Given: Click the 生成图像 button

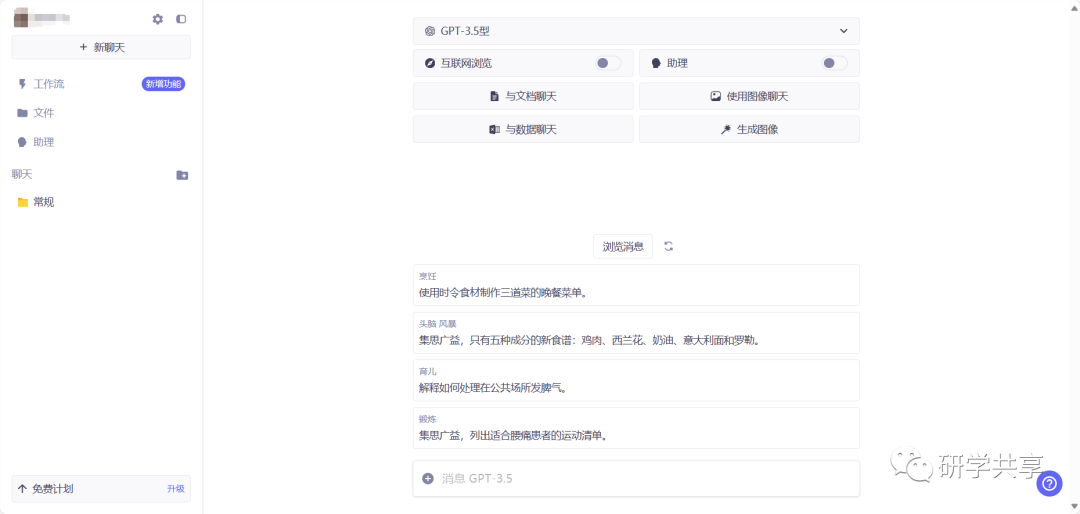Looking at the screenshot, I should [749, 130].
